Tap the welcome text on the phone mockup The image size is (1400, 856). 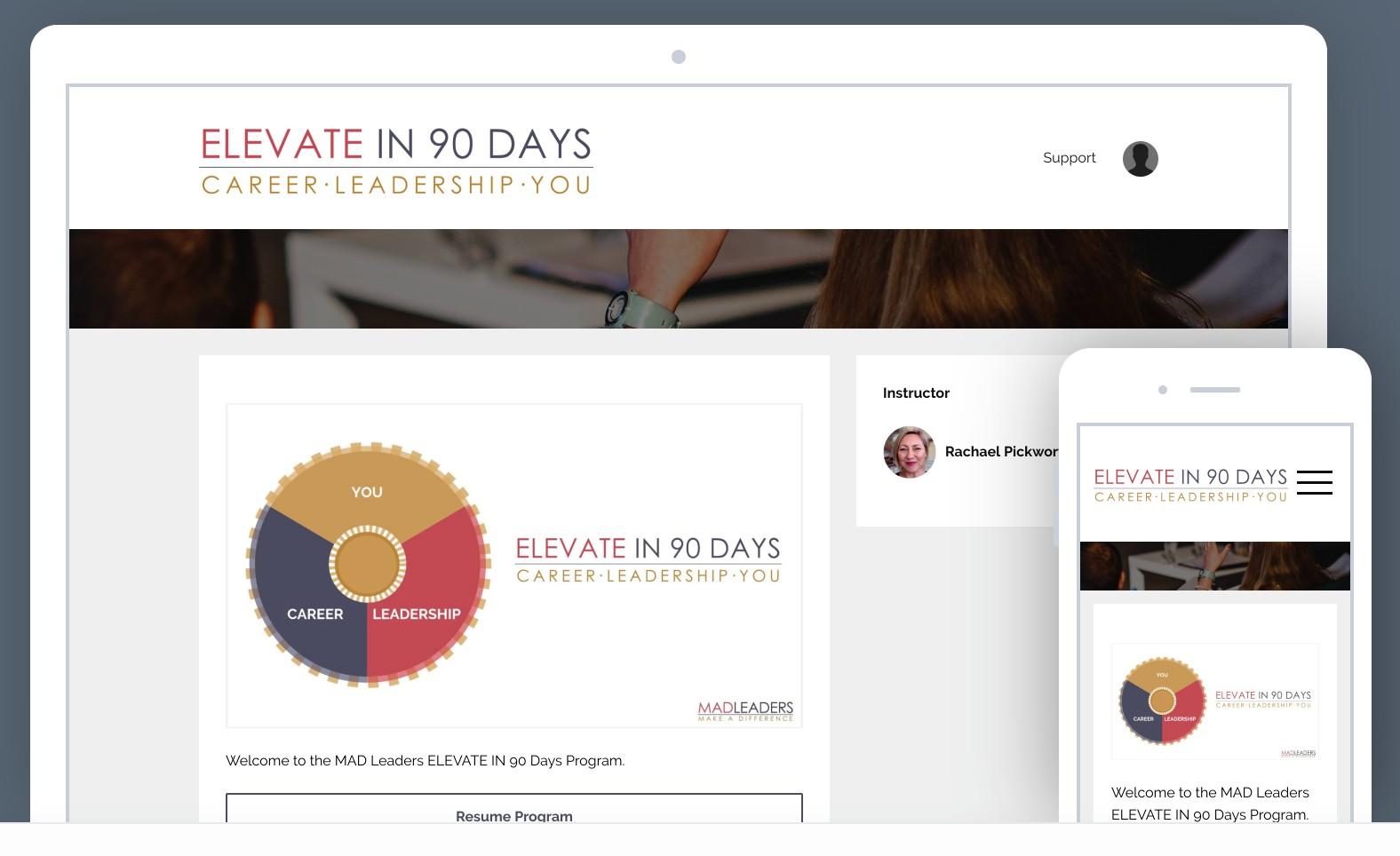point(1210,804)
